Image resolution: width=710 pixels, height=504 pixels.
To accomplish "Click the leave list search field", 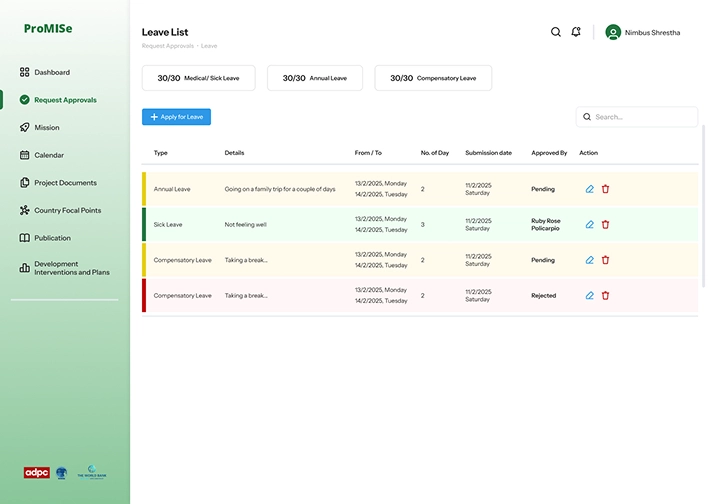I will coord(642,117).
